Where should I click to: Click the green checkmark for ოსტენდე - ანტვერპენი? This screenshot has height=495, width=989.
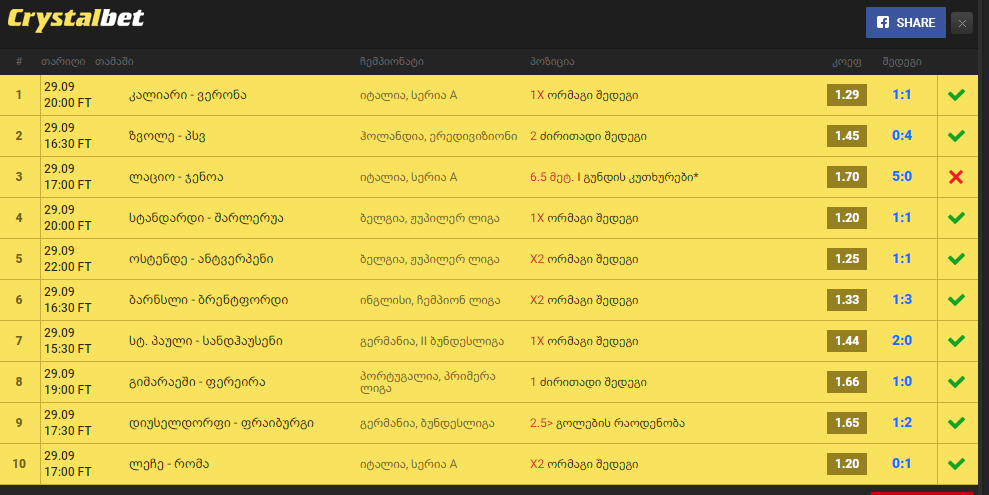tap(956, 259)
